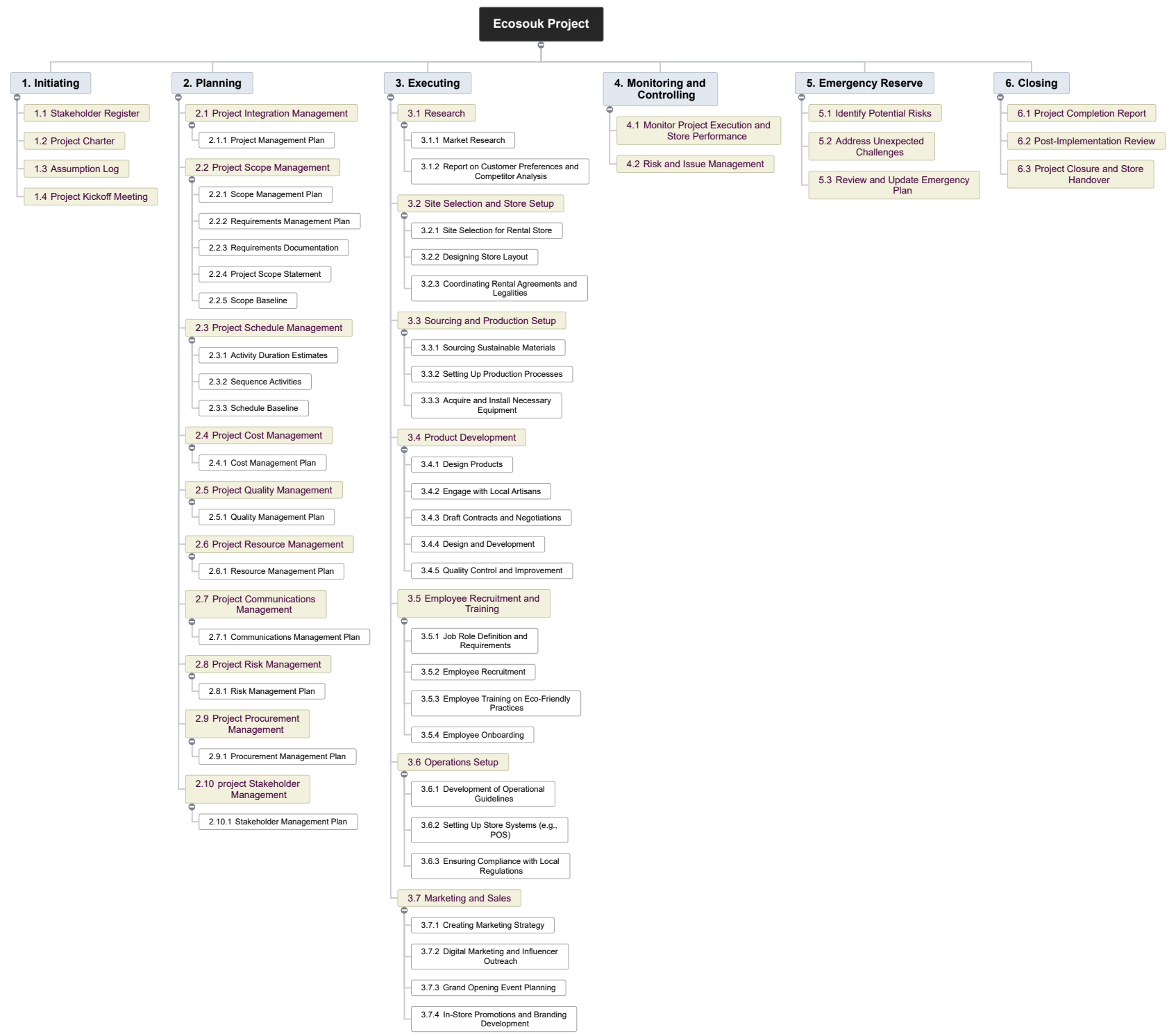Viewport: 1176px width, 1034px height.
Task: Collapse 2.2 Project Scope Management subtopics
Action: coord(192,180)
